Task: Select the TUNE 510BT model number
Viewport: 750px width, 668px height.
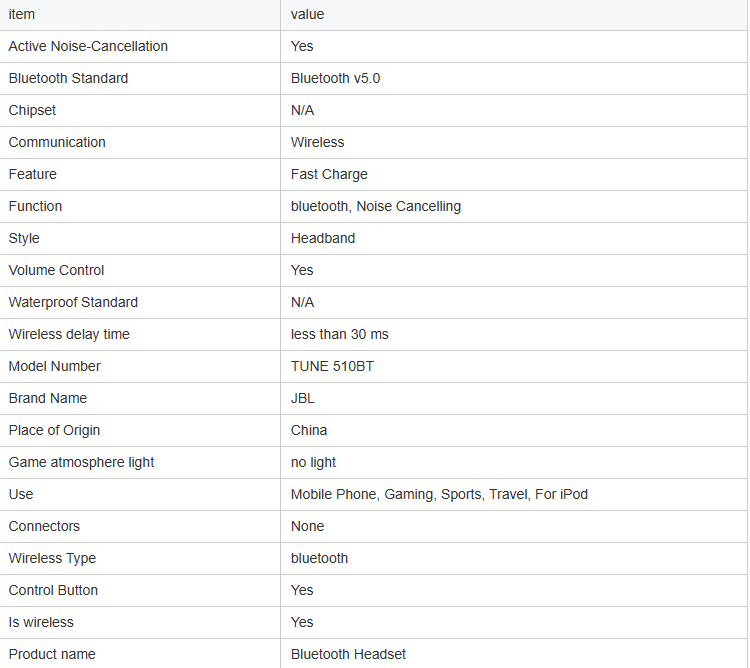Action: point(332,366)
